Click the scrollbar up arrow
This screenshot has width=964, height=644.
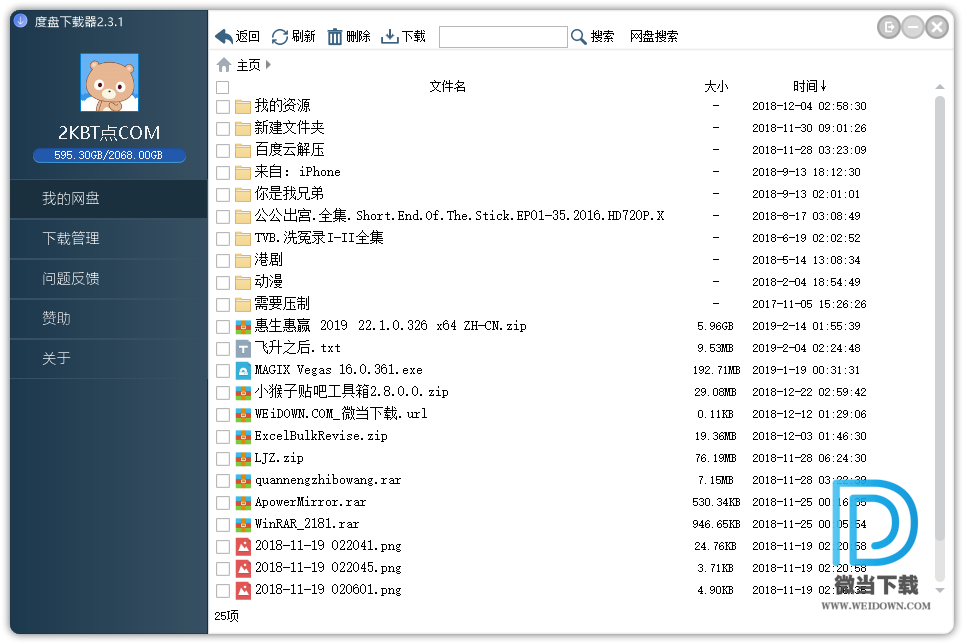(939, 87)
